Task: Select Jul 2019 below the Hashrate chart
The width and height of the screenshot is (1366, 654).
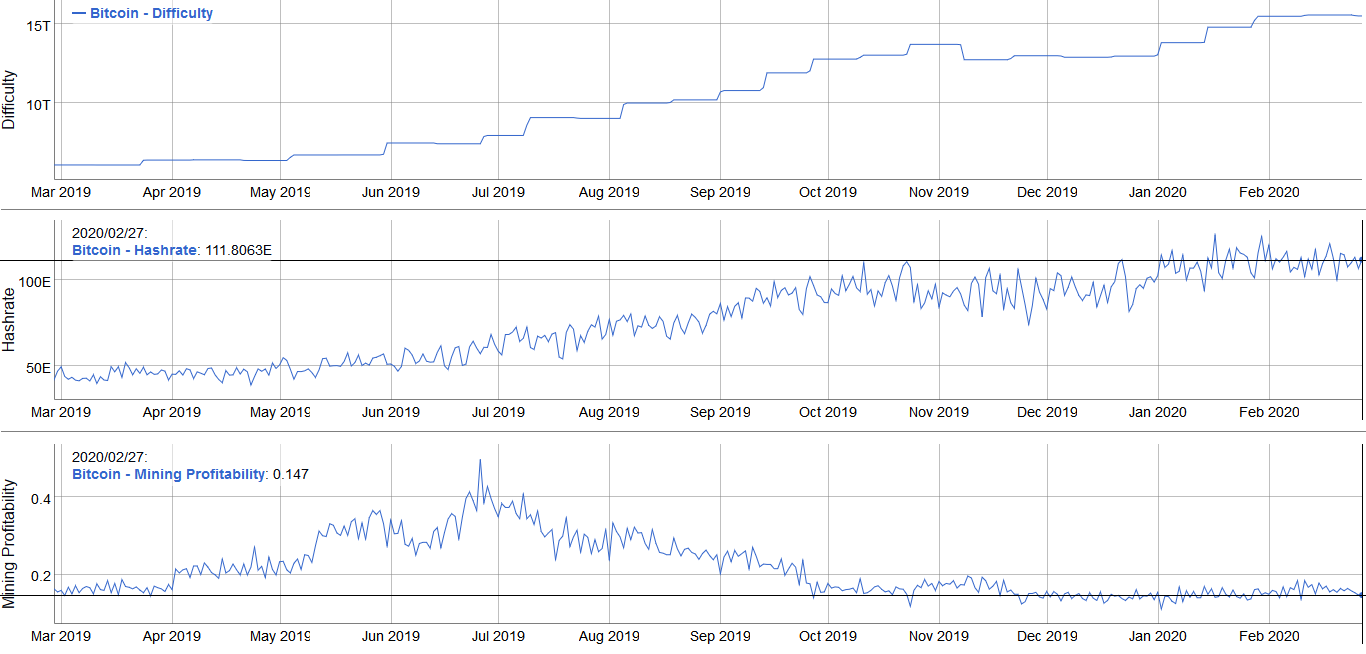Action: [x=497, y=412]
